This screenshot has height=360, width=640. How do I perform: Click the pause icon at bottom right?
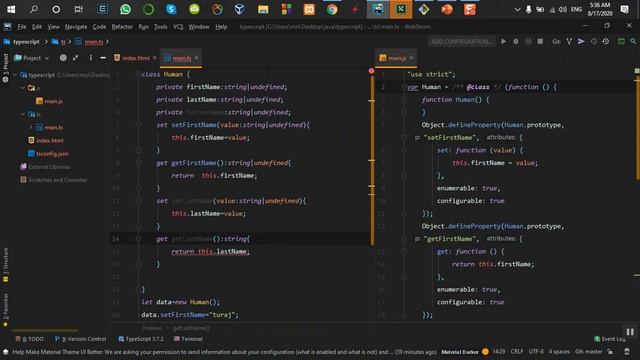tap(630, 332)
